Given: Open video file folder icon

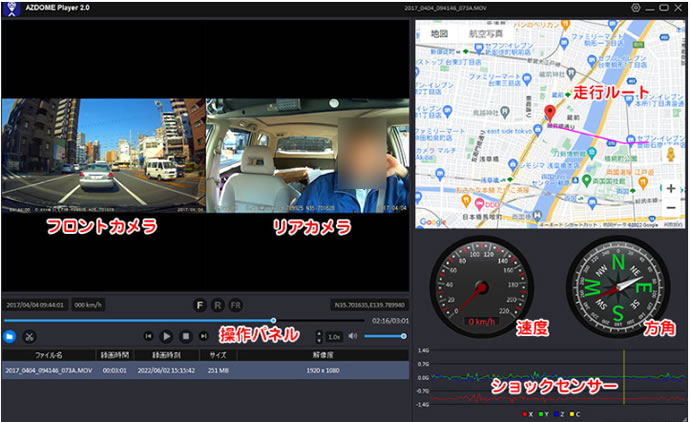Looking at the screenshot, I should 10,337.
